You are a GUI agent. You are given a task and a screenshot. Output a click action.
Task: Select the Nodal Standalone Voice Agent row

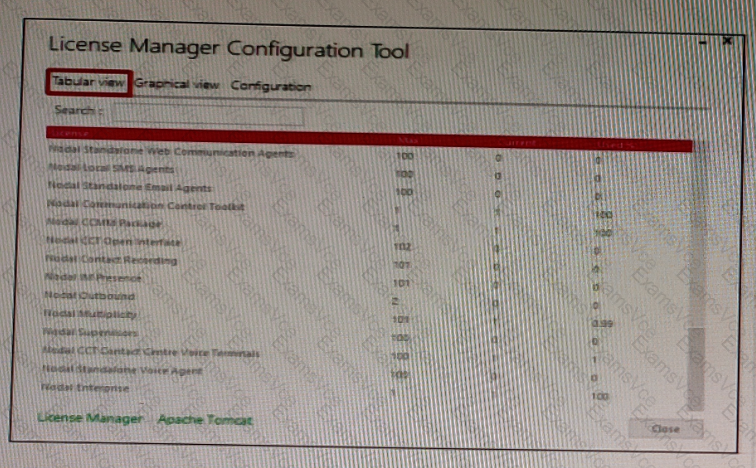[x=124, y=370]
